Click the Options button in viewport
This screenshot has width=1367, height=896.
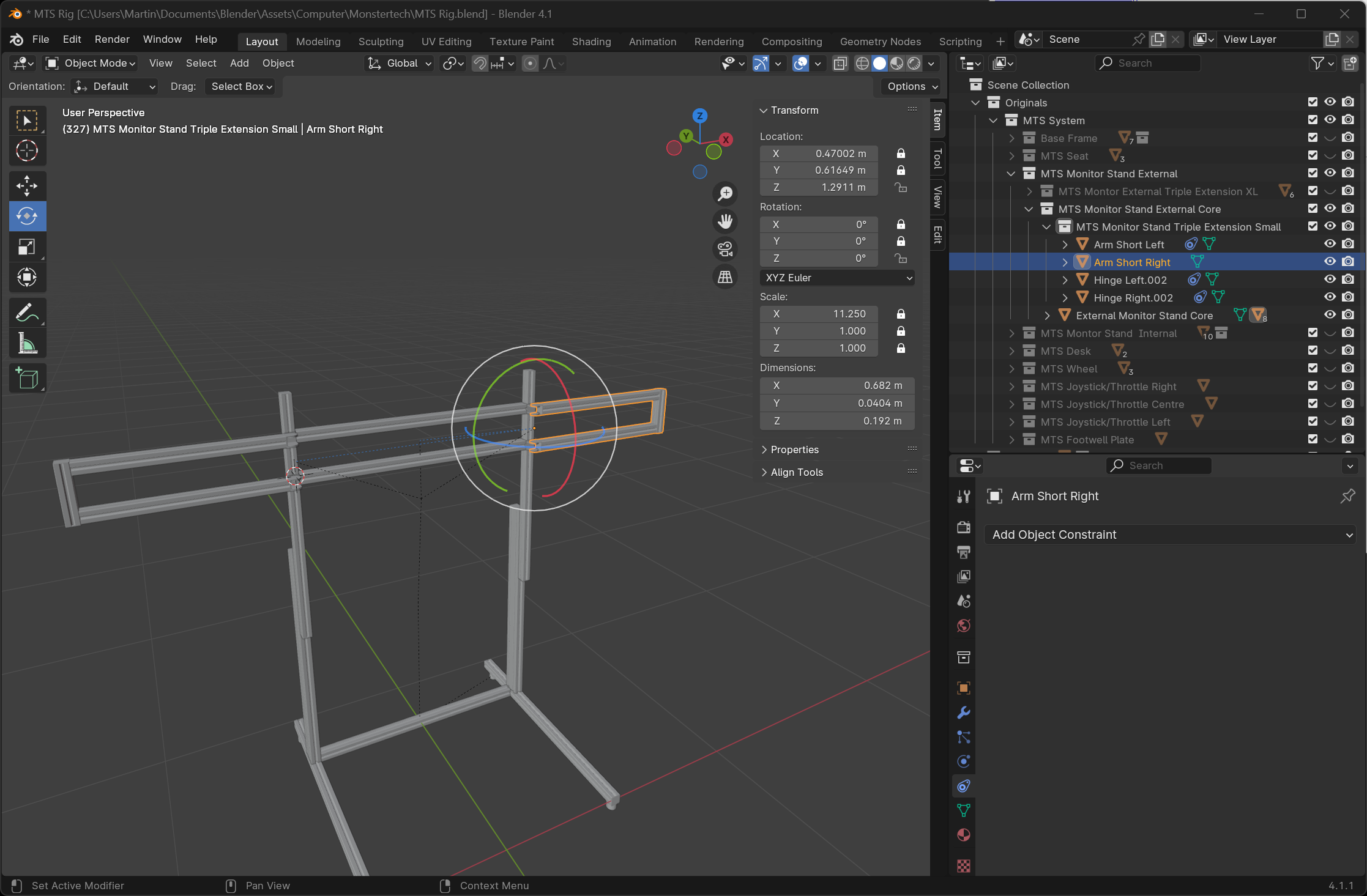point(911,86)
